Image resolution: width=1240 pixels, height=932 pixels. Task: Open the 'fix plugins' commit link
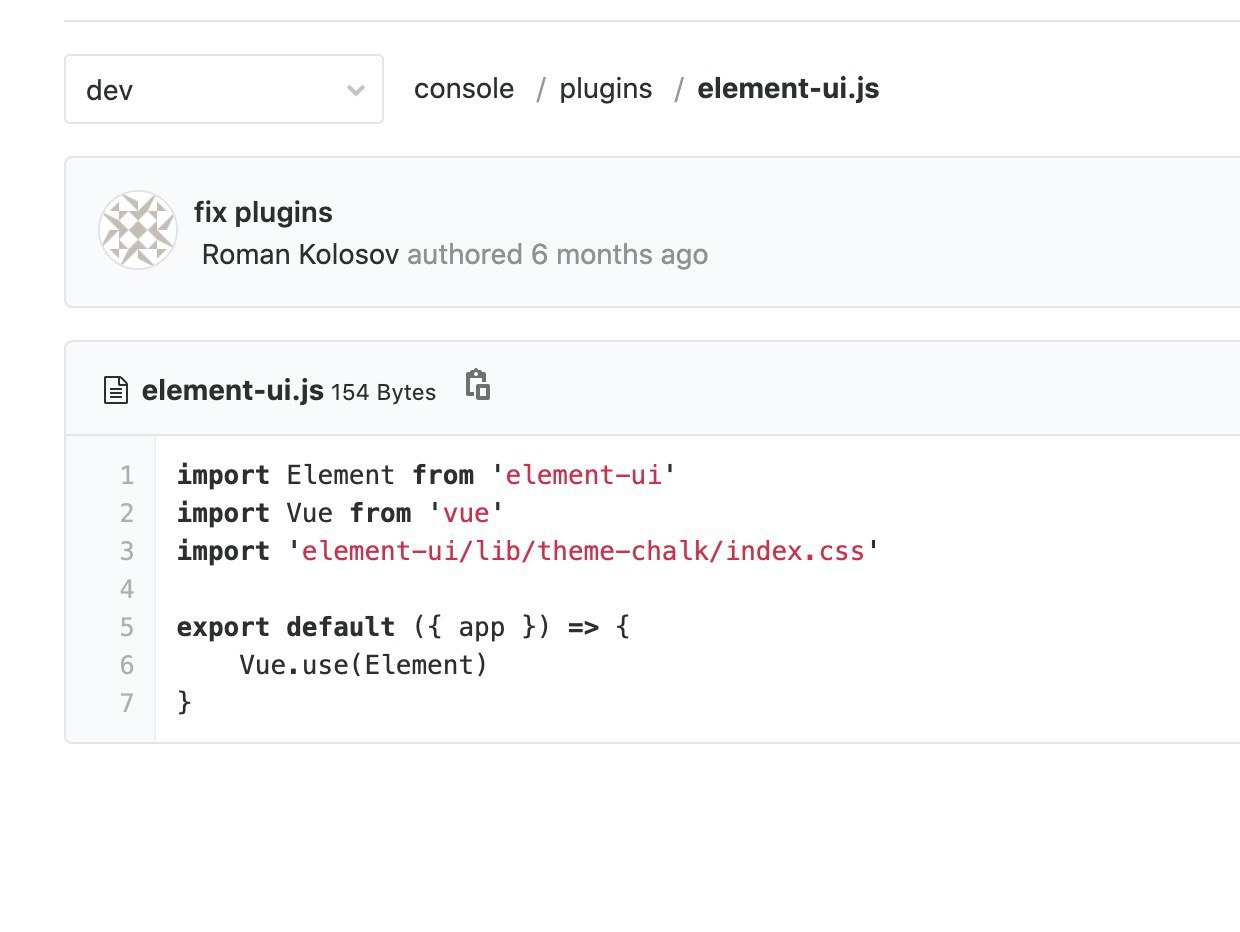(263, 212)
